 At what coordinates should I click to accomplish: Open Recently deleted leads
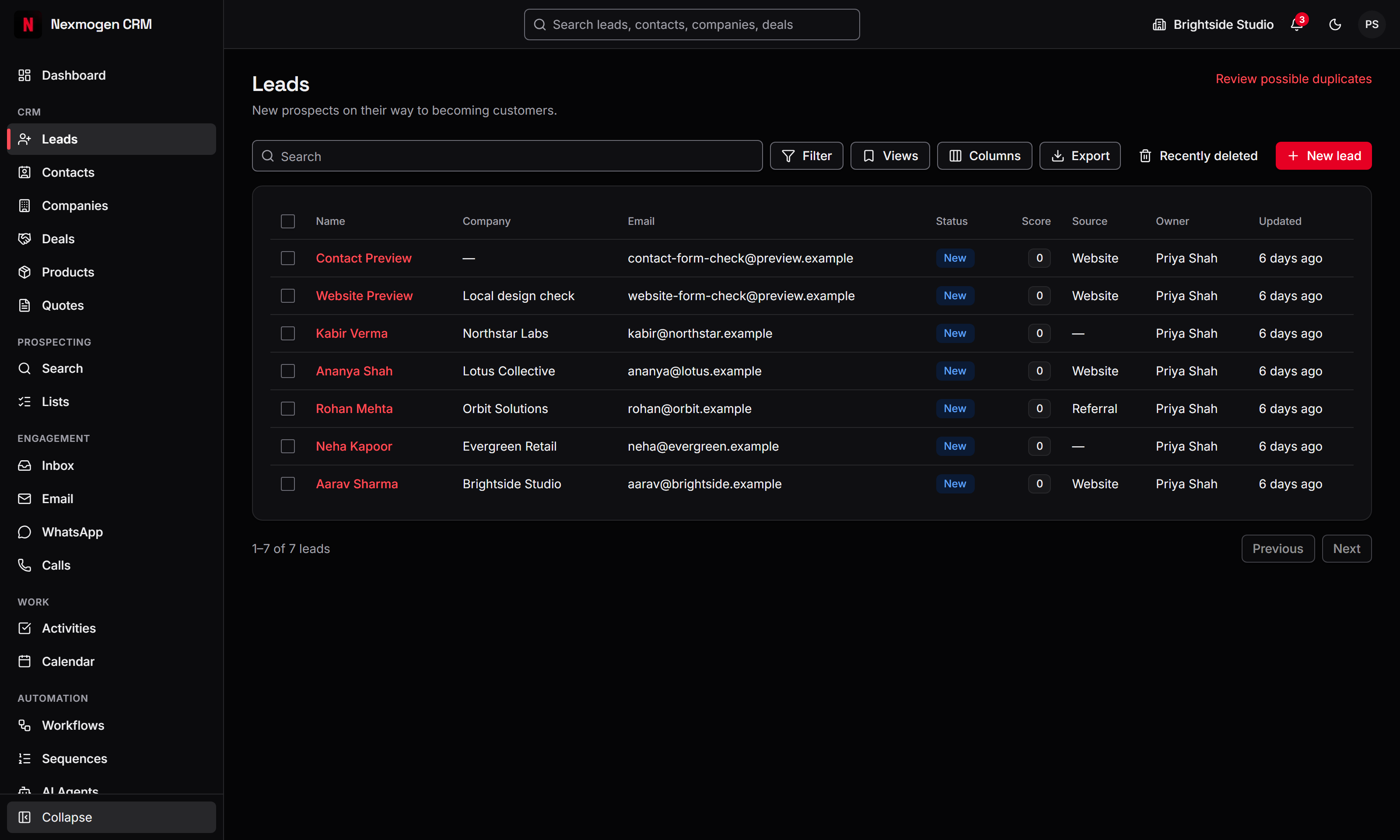pos(1198,156)
